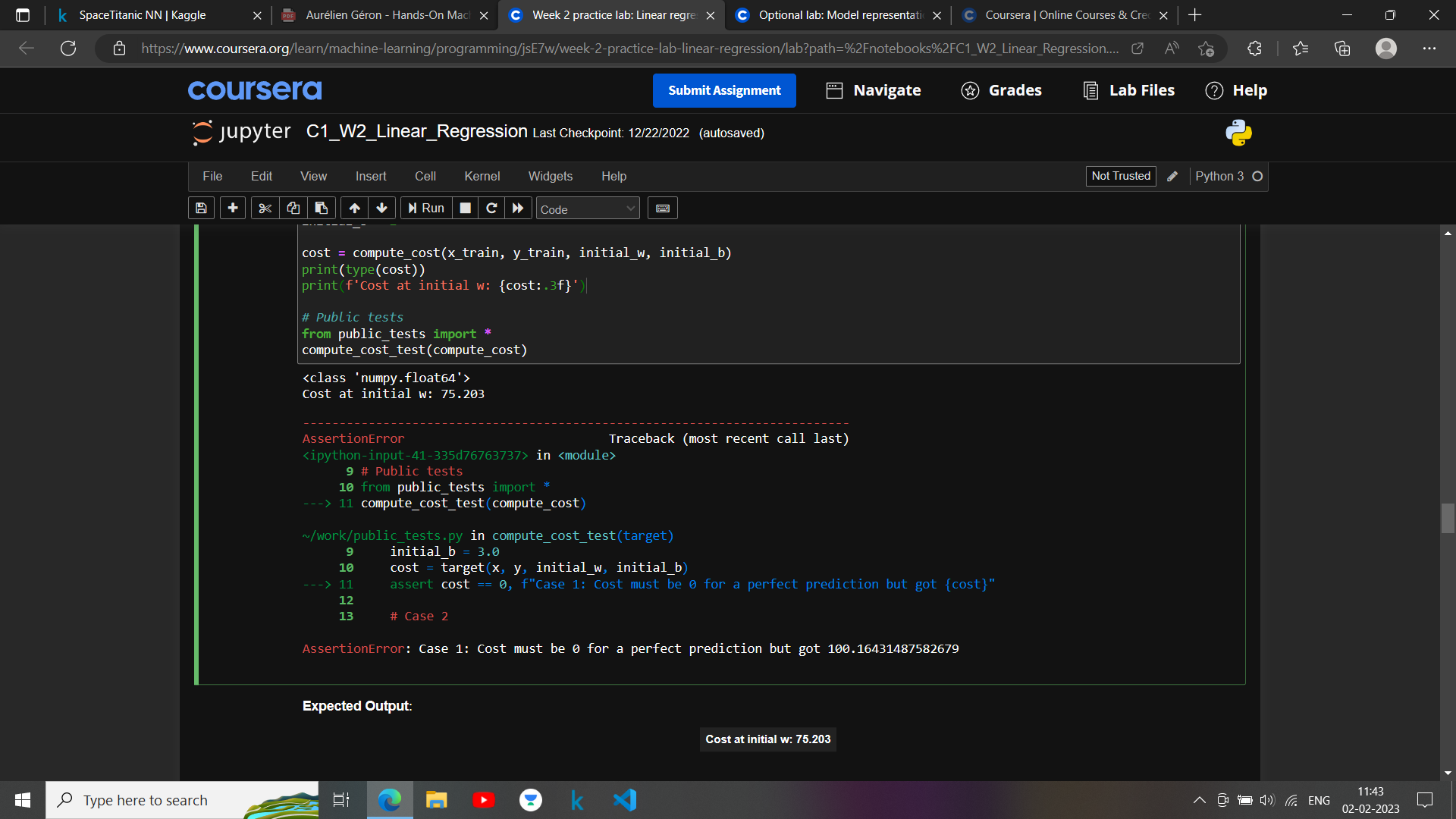Run the current cell with Run button

click(x=426, y=208)
